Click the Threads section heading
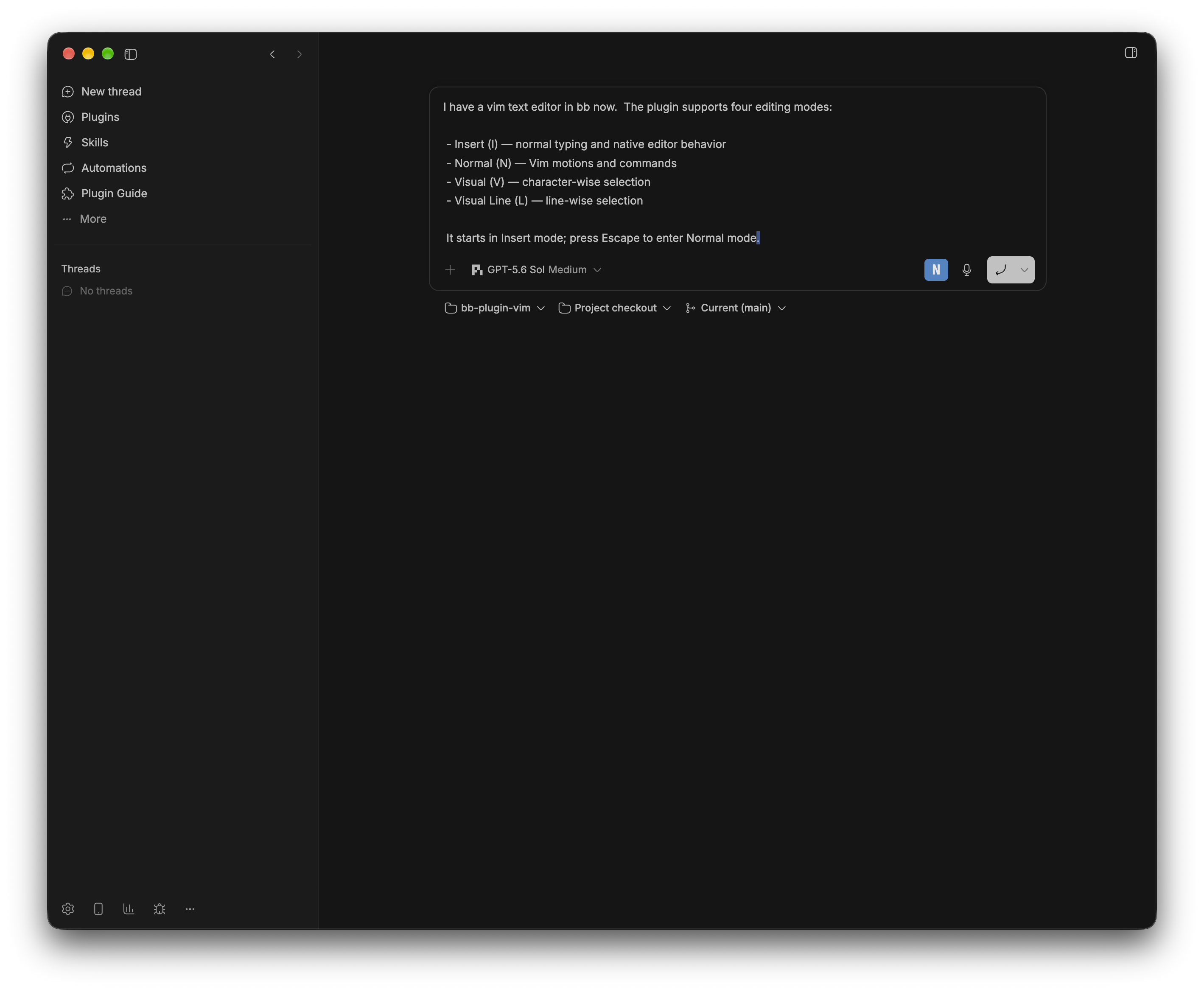The height and width of the screenshot is (992, 1204). click(x=81, y=269)
